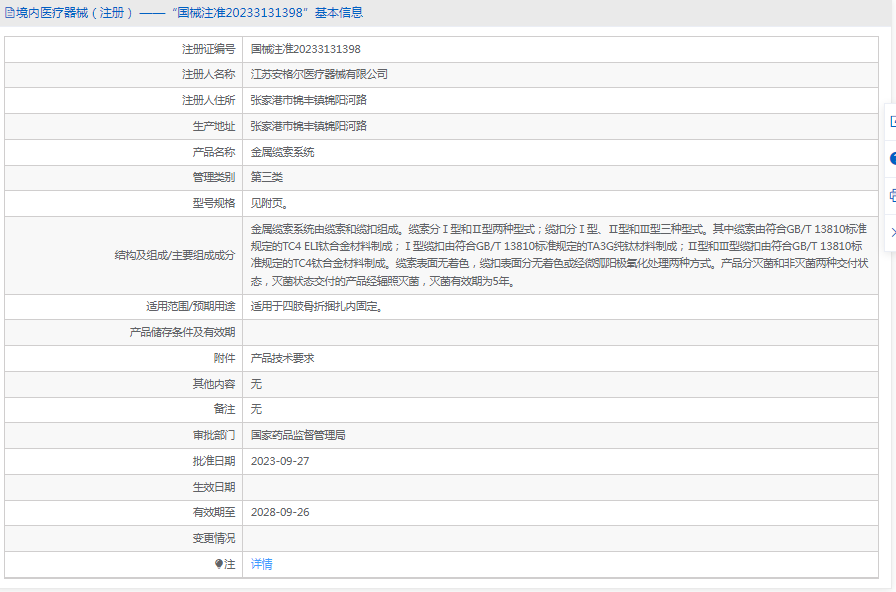Select the value 见附页。
896x592 pixels.
point(269,203)
